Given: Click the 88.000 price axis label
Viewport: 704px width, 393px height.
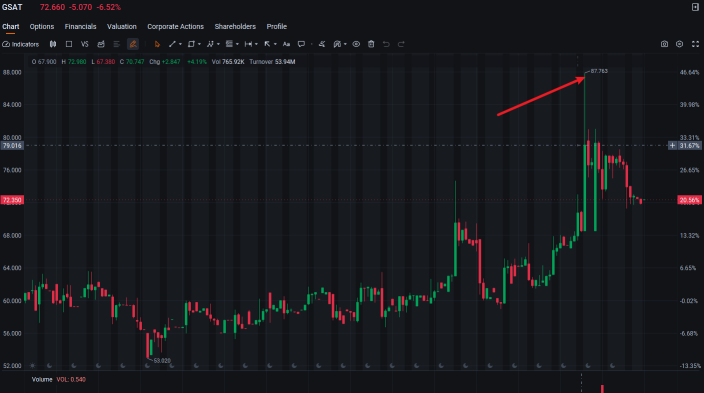Looking at the screenshot, I should pos(12,72).
